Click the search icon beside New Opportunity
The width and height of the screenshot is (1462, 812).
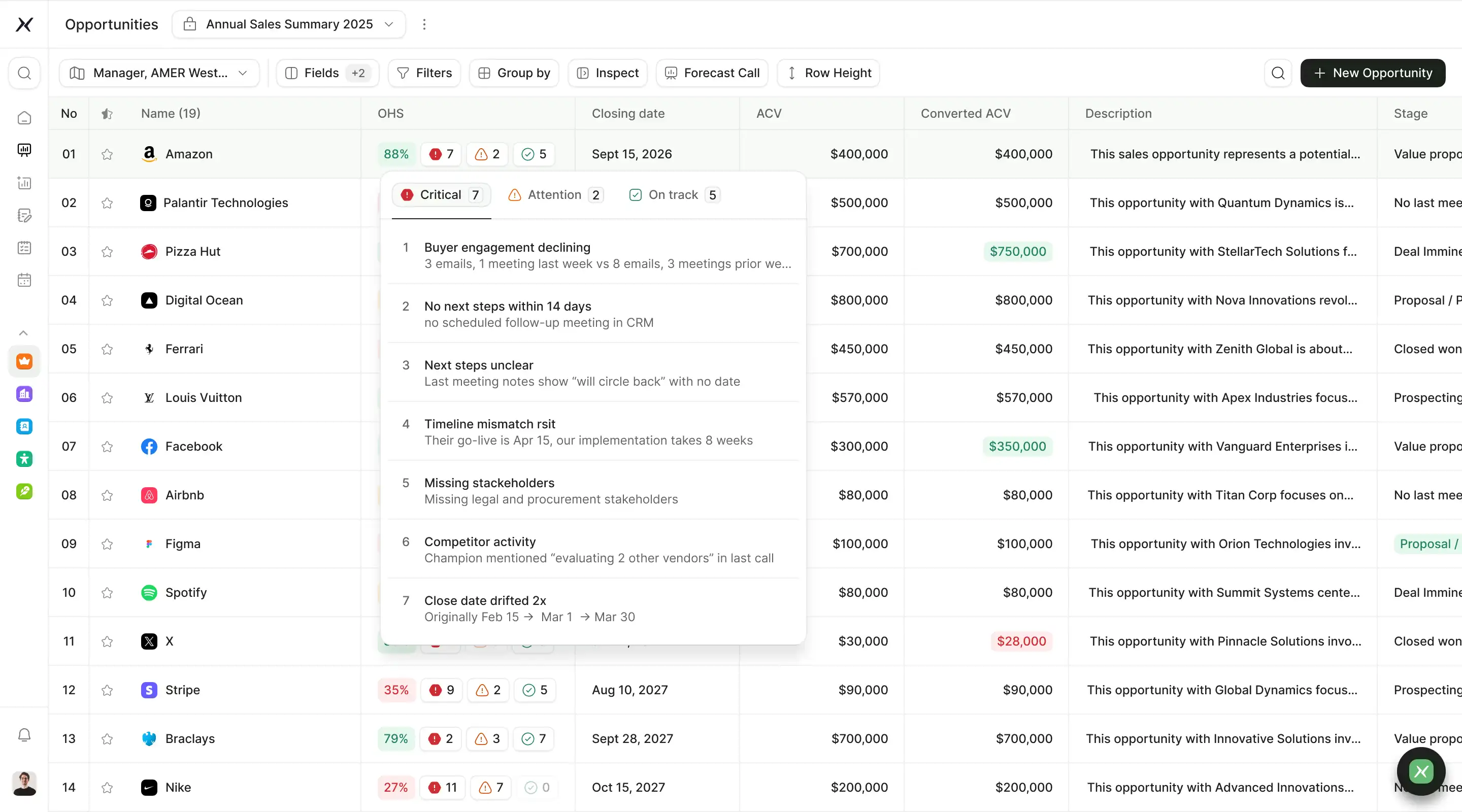tap(1278, 73)
